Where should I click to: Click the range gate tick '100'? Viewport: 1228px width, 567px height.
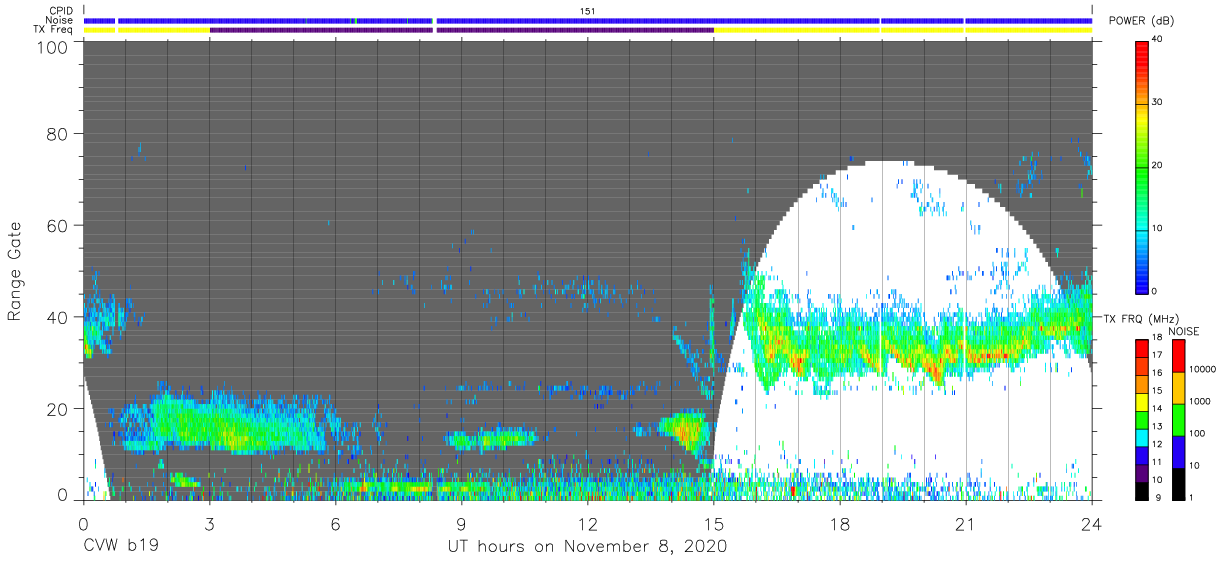[53, 47]
